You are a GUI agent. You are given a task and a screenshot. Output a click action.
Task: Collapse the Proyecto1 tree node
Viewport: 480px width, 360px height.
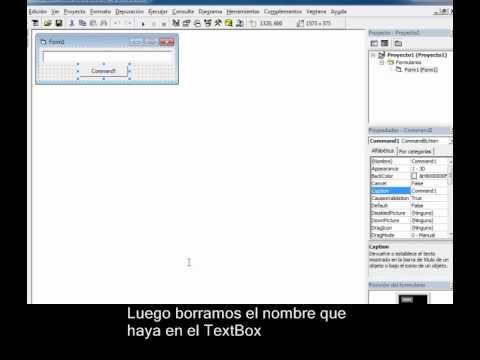pos(373,55)
